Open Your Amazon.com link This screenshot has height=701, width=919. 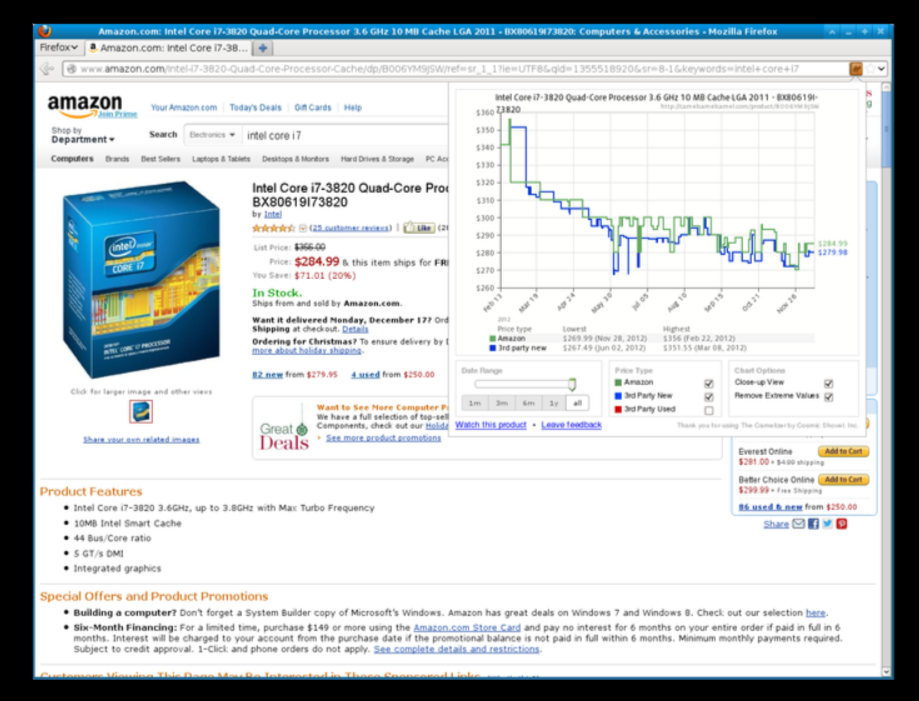click(x=183, y=108)
